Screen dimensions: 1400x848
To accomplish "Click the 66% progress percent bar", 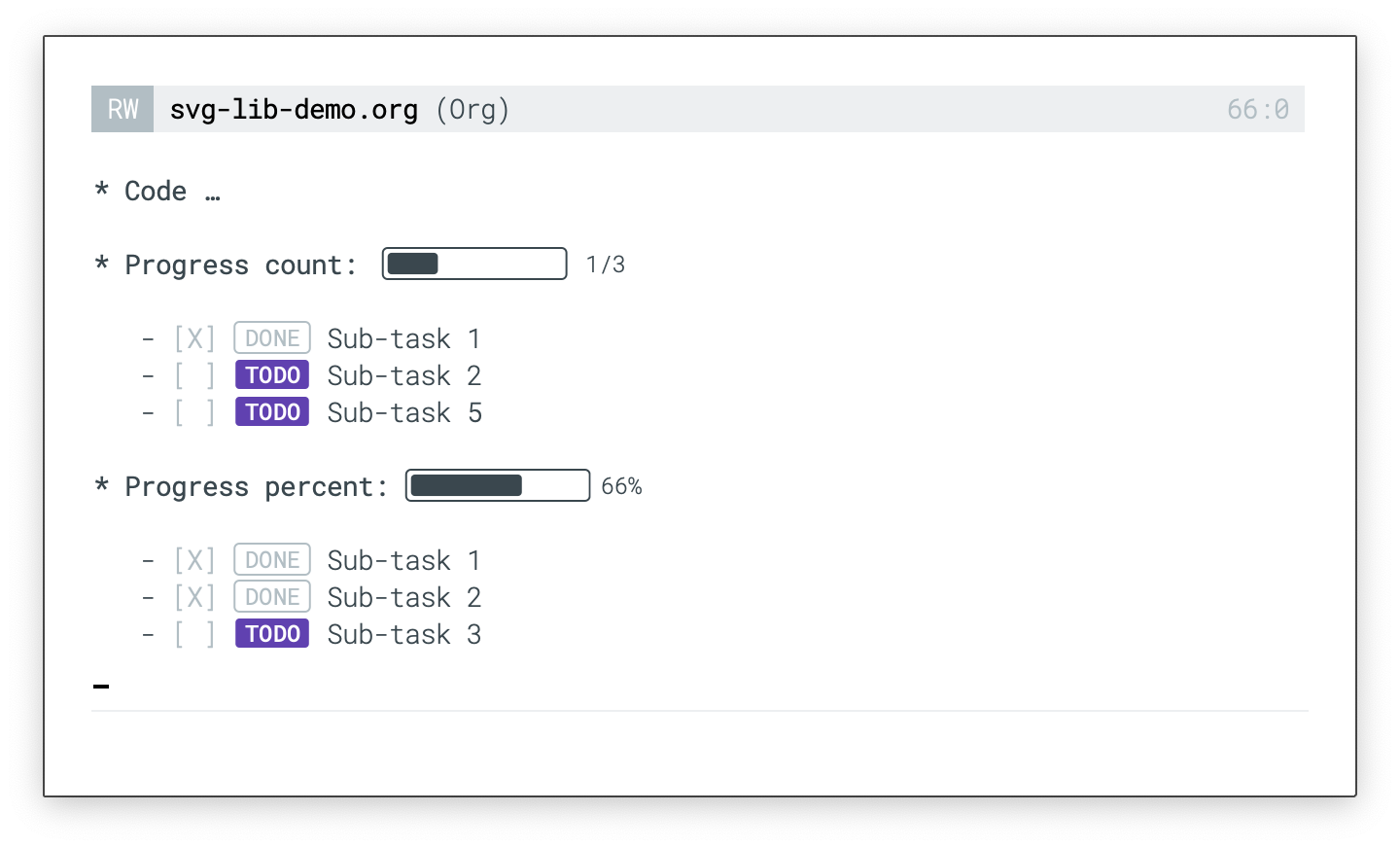I will (498, 485).
